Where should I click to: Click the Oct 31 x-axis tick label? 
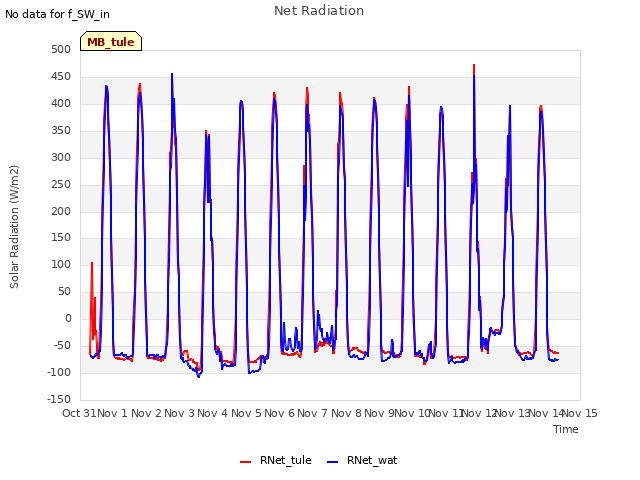(79, 413)
